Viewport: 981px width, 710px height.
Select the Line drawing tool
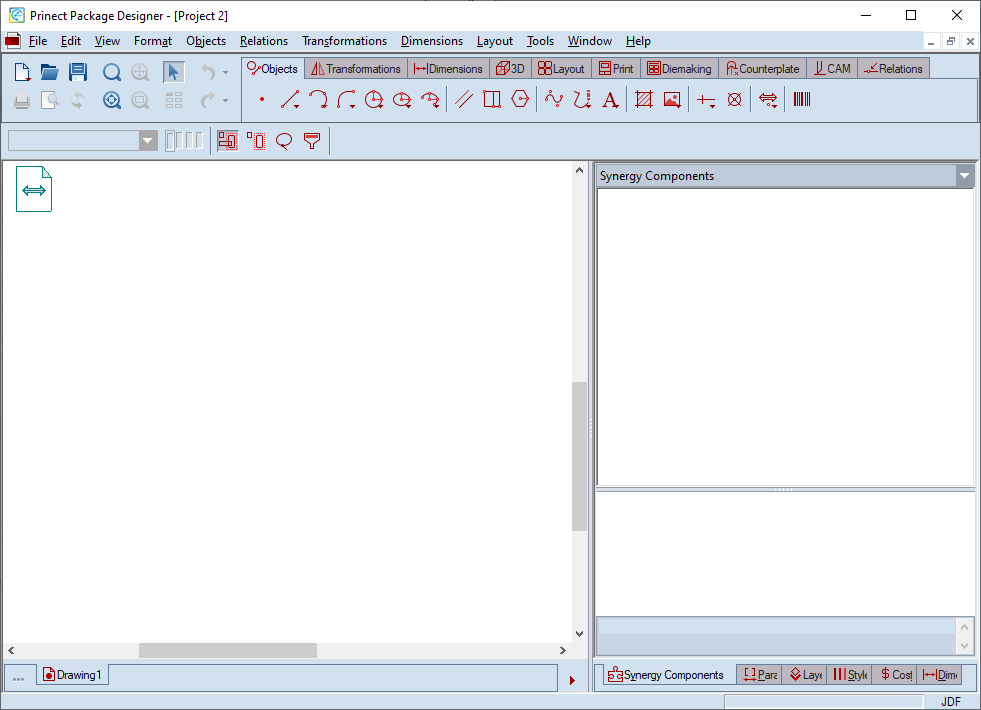290,99
